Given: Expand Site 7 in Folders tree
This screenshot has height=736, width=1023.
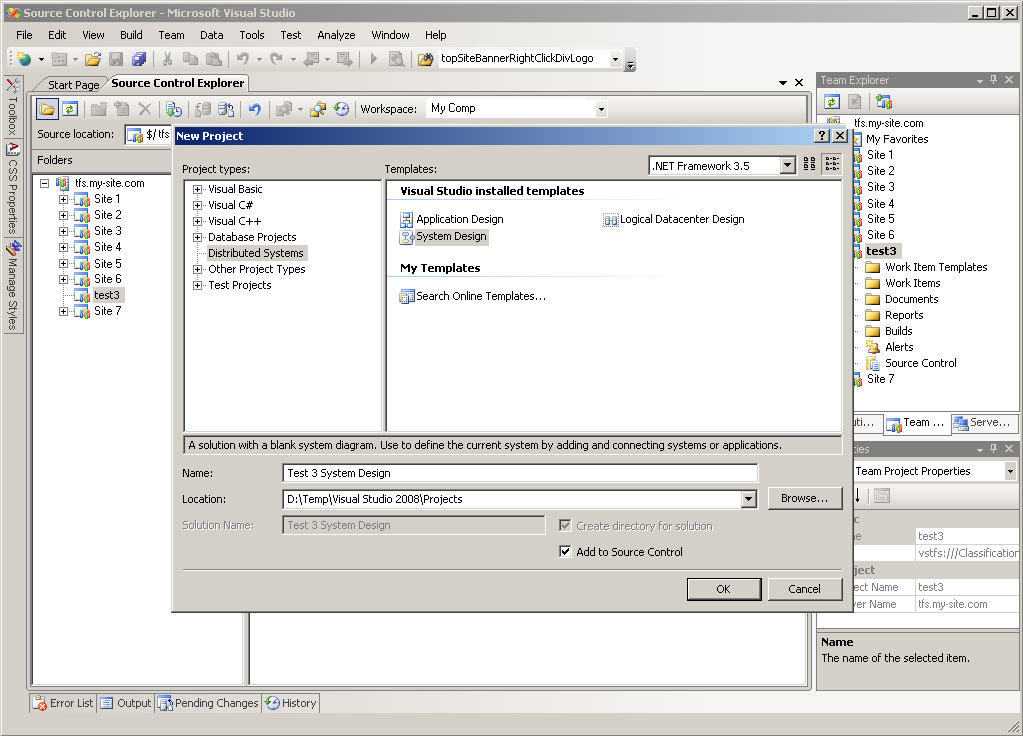Looking at the screenshot, I should coord(63,311).
